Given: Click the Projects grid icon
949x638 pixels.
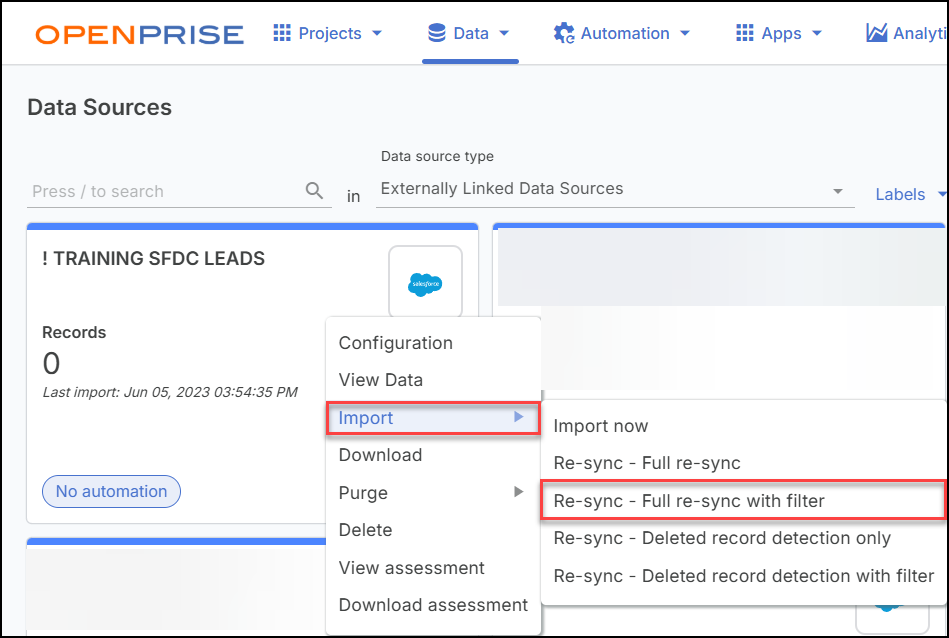Looking at the screenshot, I should pos(282,33).
